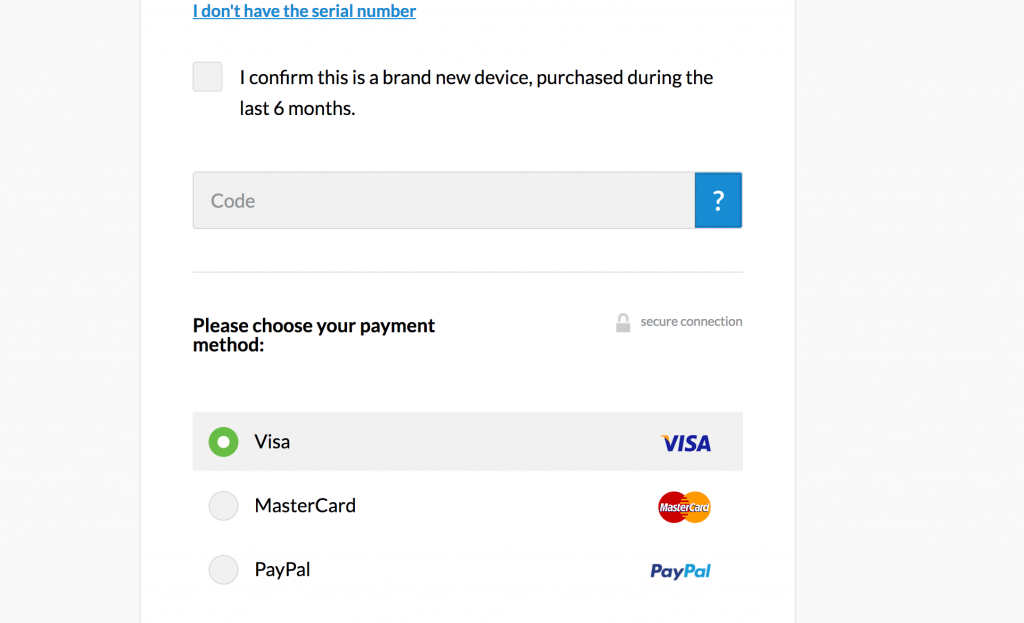Click the question mark help button
This screenshot has height=623, width=1024.
coord(718,200)
